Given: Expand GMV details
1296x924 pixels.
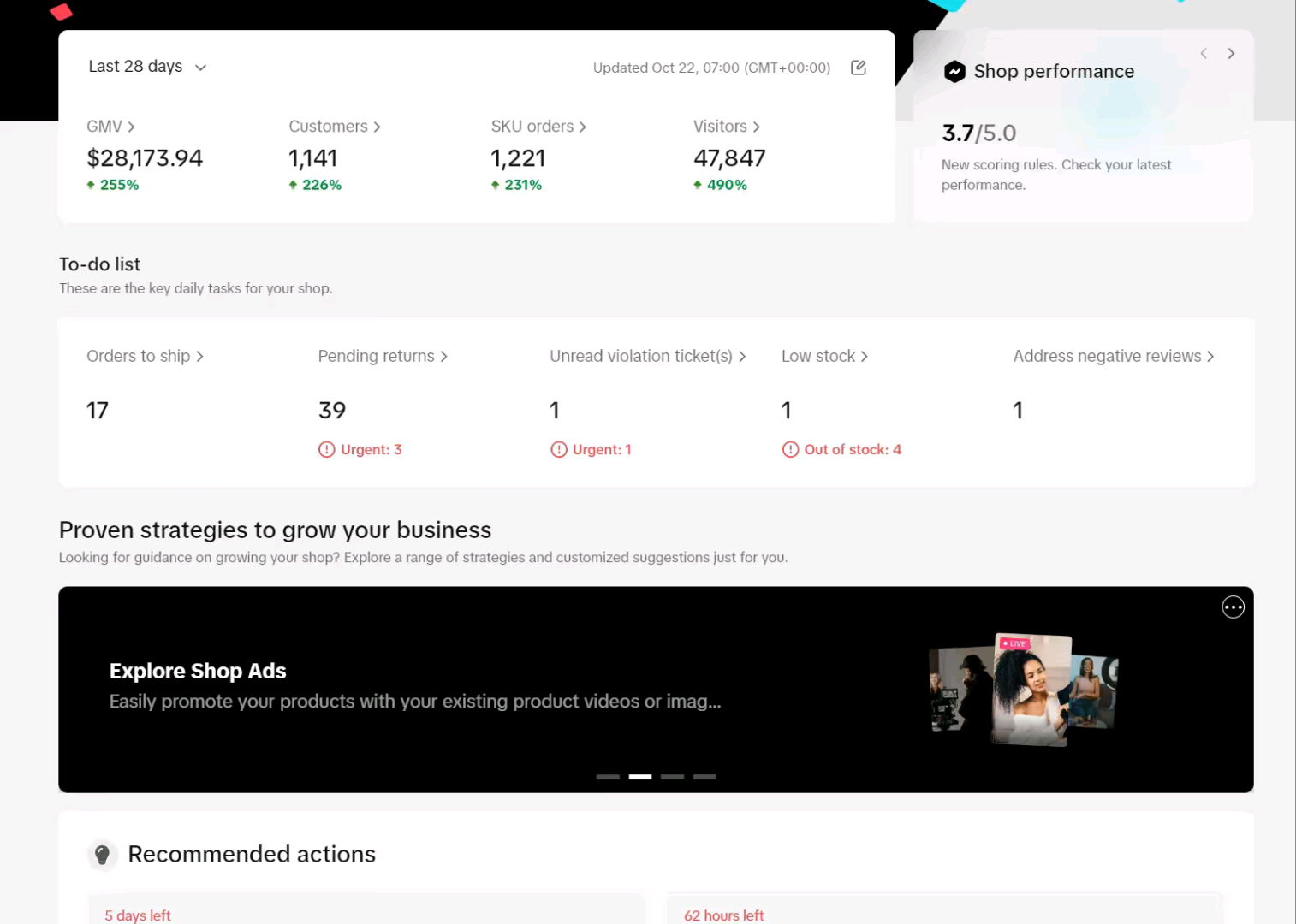Looking at the screenshot, I should (110, 127).
